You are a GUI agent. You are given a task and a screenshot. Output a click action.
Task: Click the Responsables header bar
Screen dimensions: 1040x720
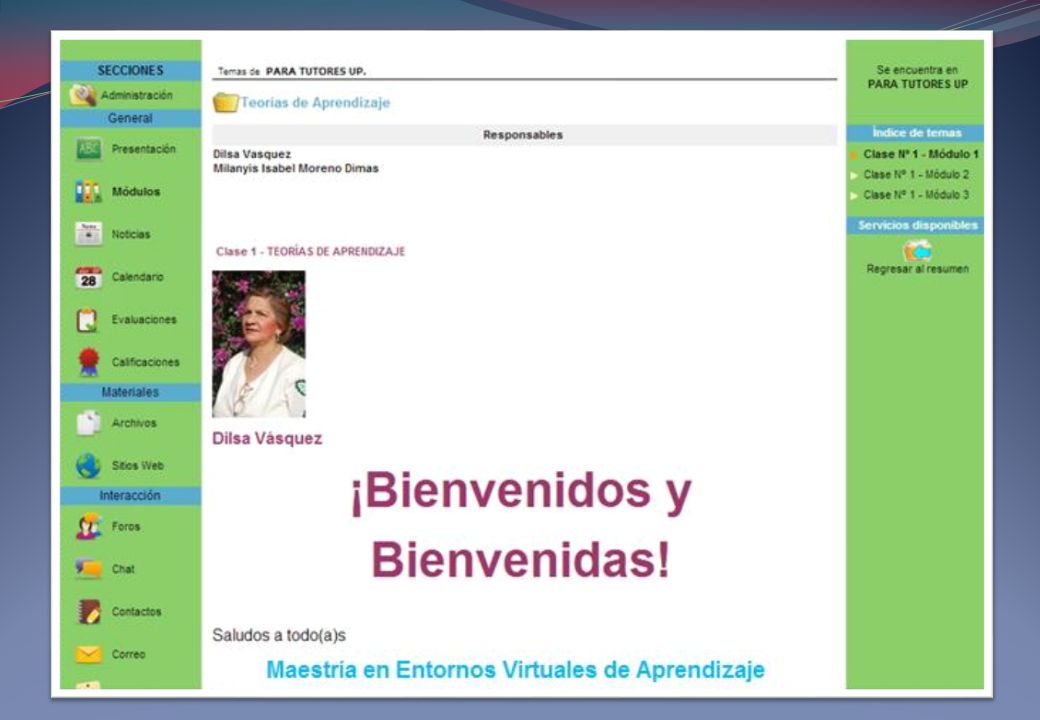coord(524,135)
